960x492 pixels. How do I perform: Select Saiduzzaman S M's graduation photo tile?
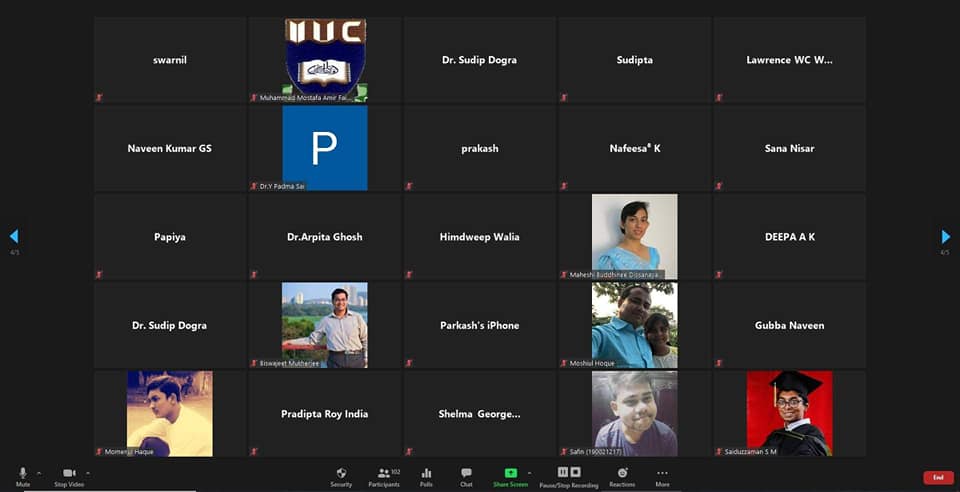pyautogui.click(x=789, y=413)
